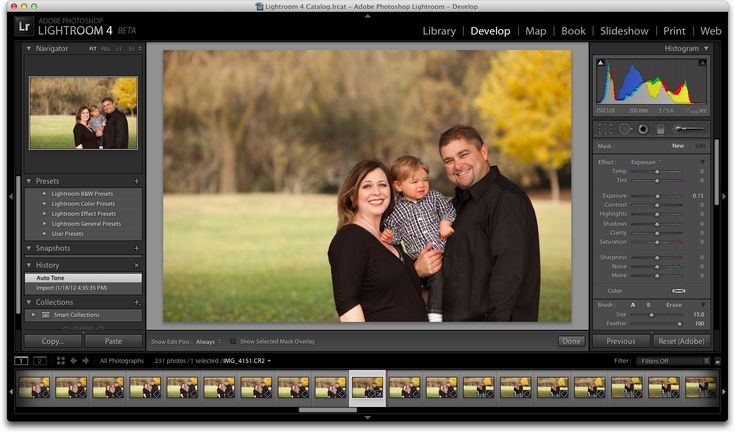The image size is (735, 433).
Task: Select Auto Tone history step
Action: [x=83, y=278]
